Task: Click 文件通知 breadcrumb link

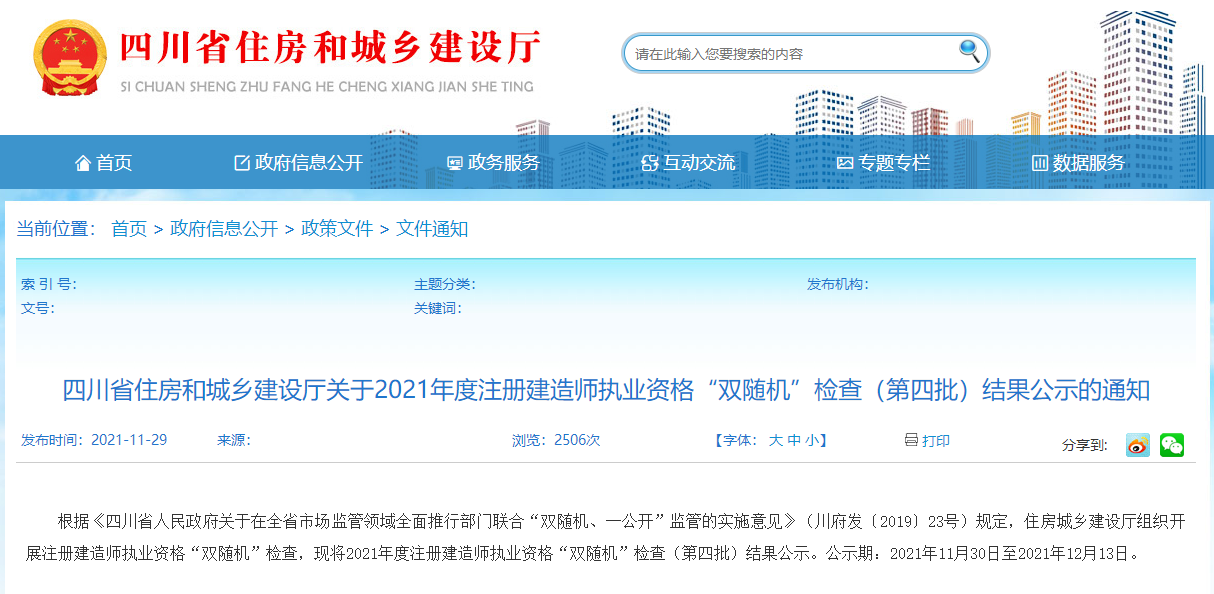Action: point(432,229)
